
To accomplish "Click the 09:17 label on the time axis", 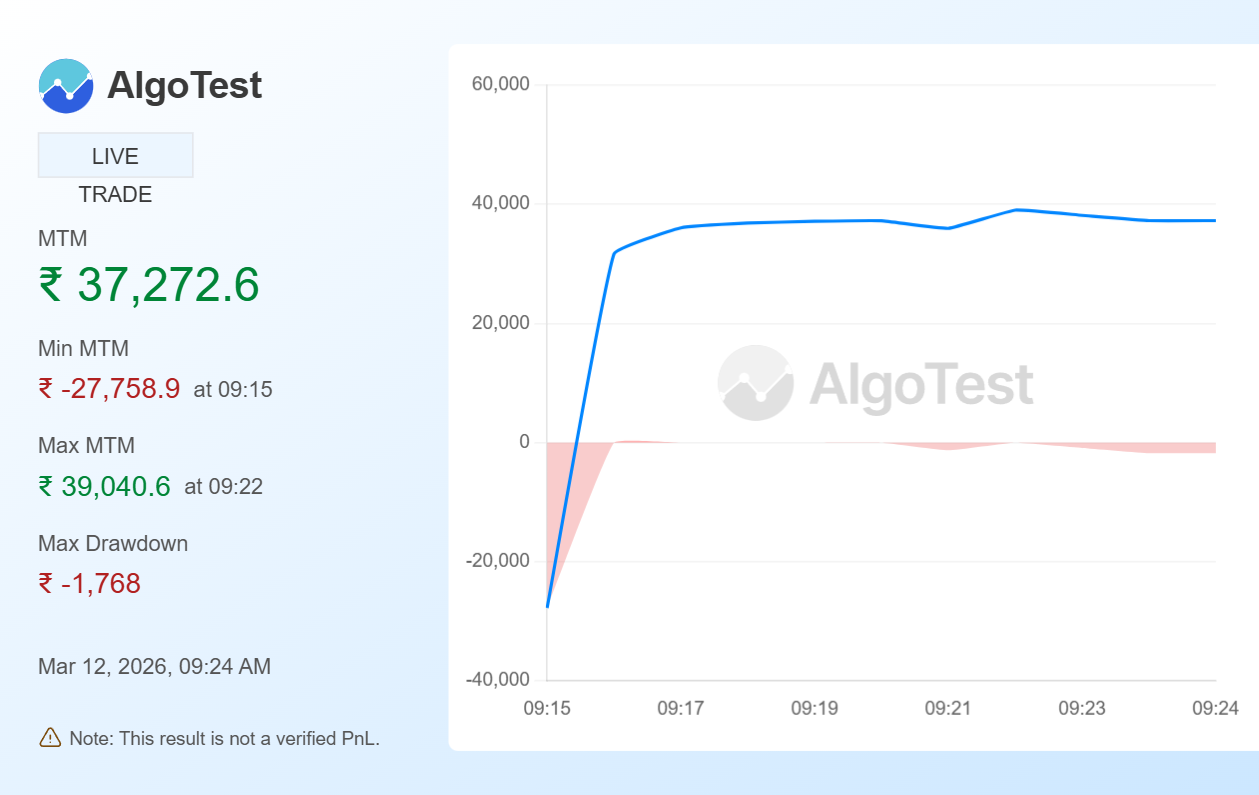I will 683,707.
